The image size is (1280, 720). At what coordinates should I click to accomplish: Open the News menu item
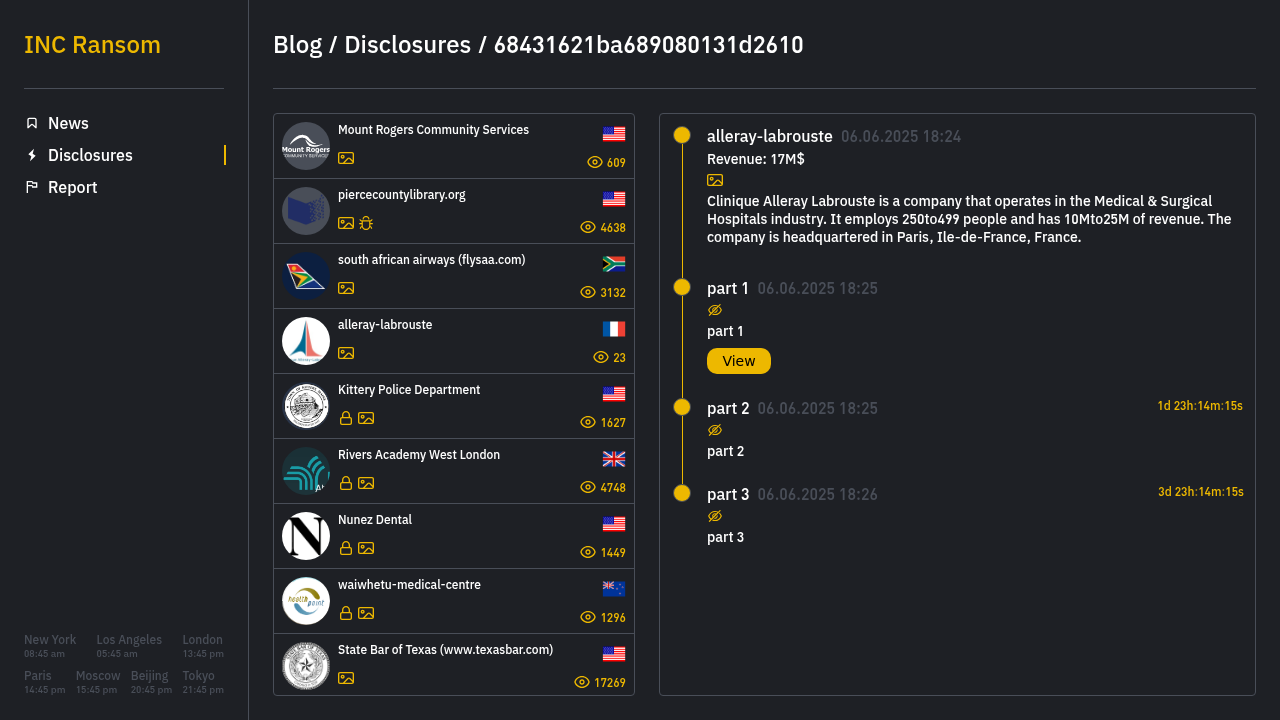[68, 123]
